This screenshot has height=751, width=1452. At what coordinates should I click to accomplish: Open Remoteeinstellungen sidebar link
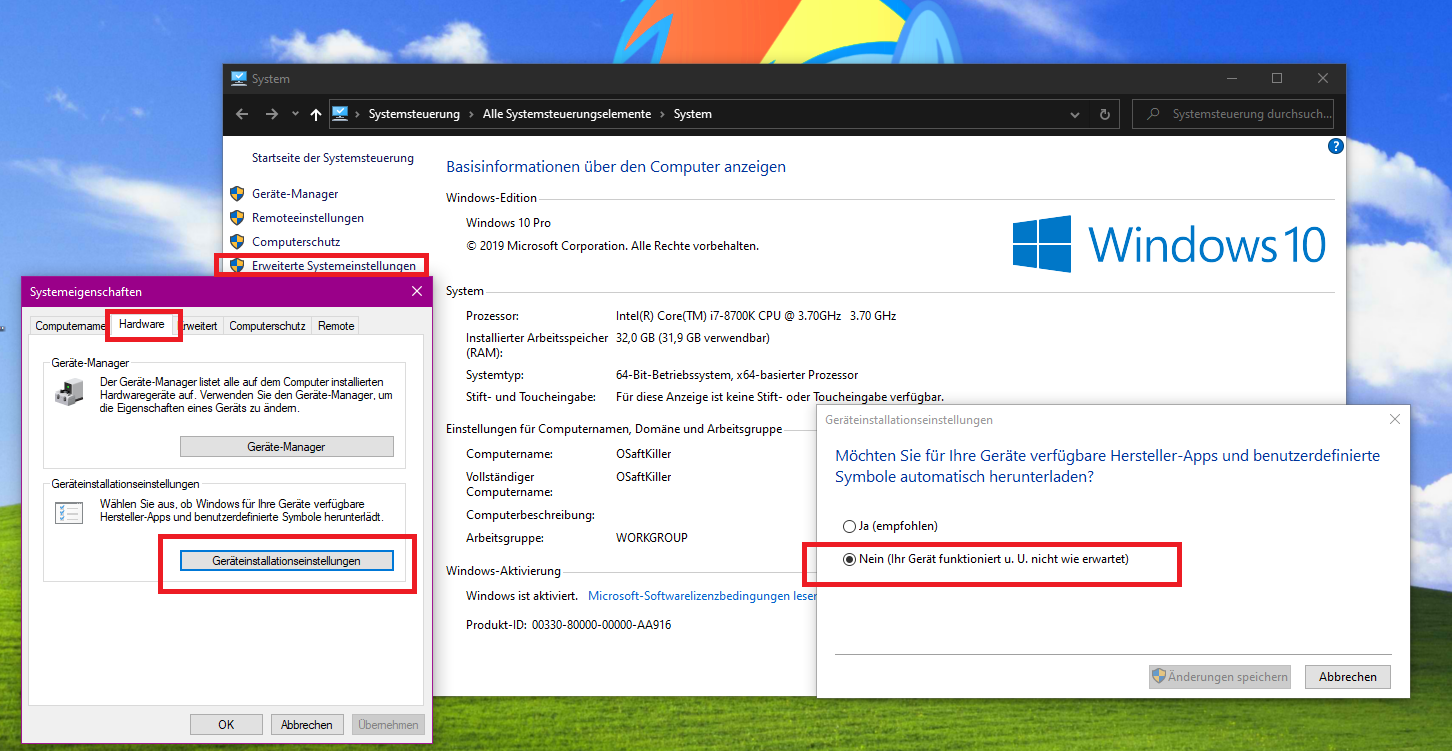pyautogui.click(x=308, y=218)
